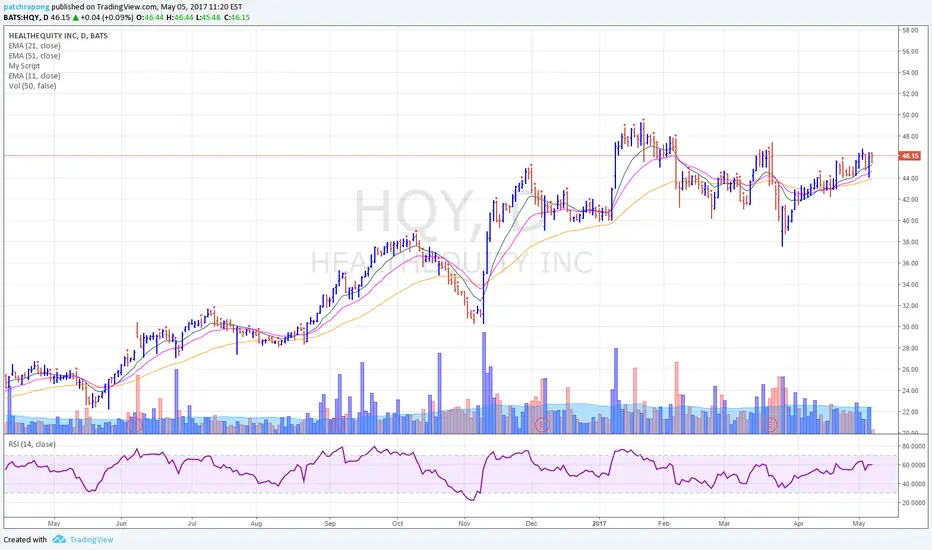Click the Nov time axis label

(x=464, y=524)
